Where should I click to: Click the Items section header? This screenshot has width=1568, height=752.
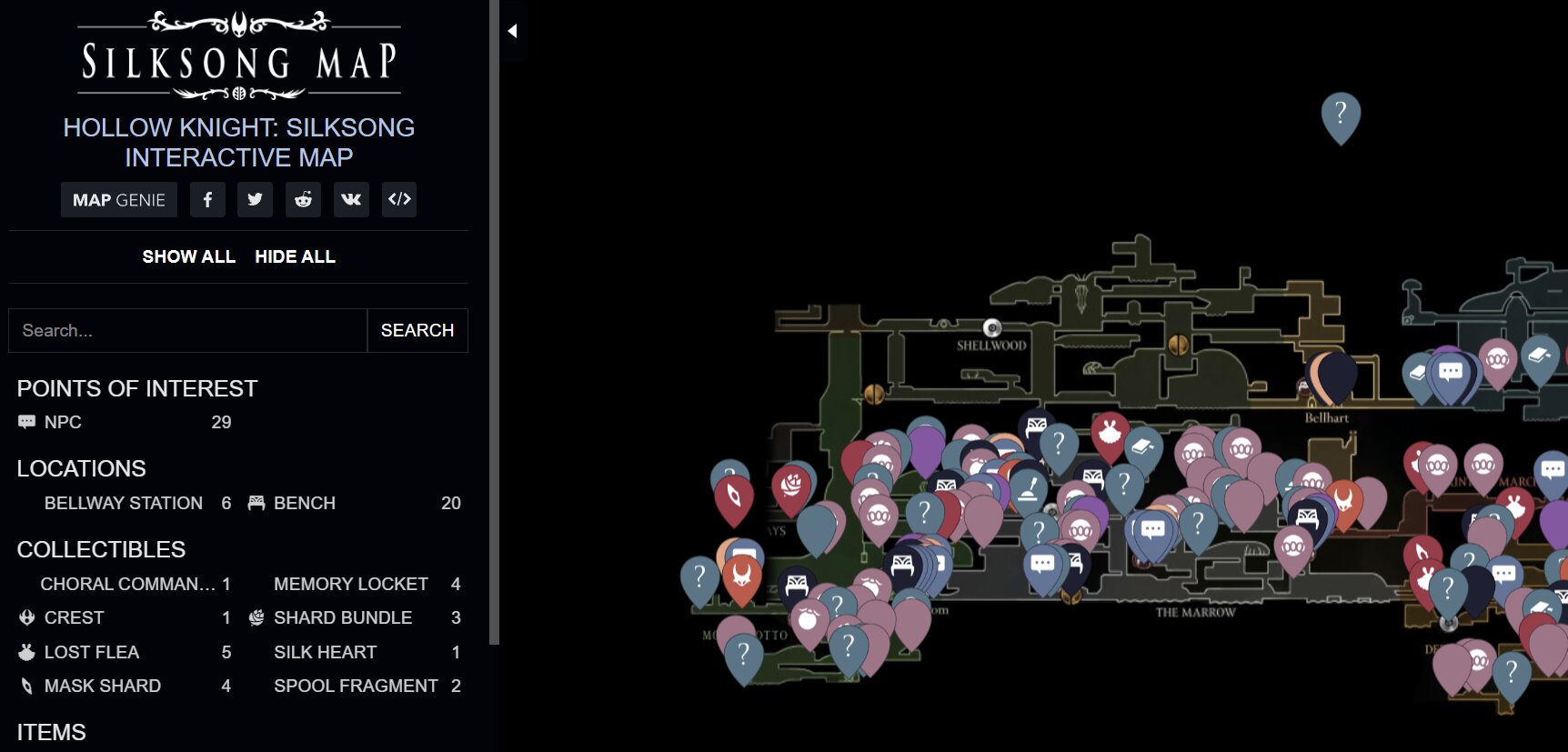coord(51,732)
